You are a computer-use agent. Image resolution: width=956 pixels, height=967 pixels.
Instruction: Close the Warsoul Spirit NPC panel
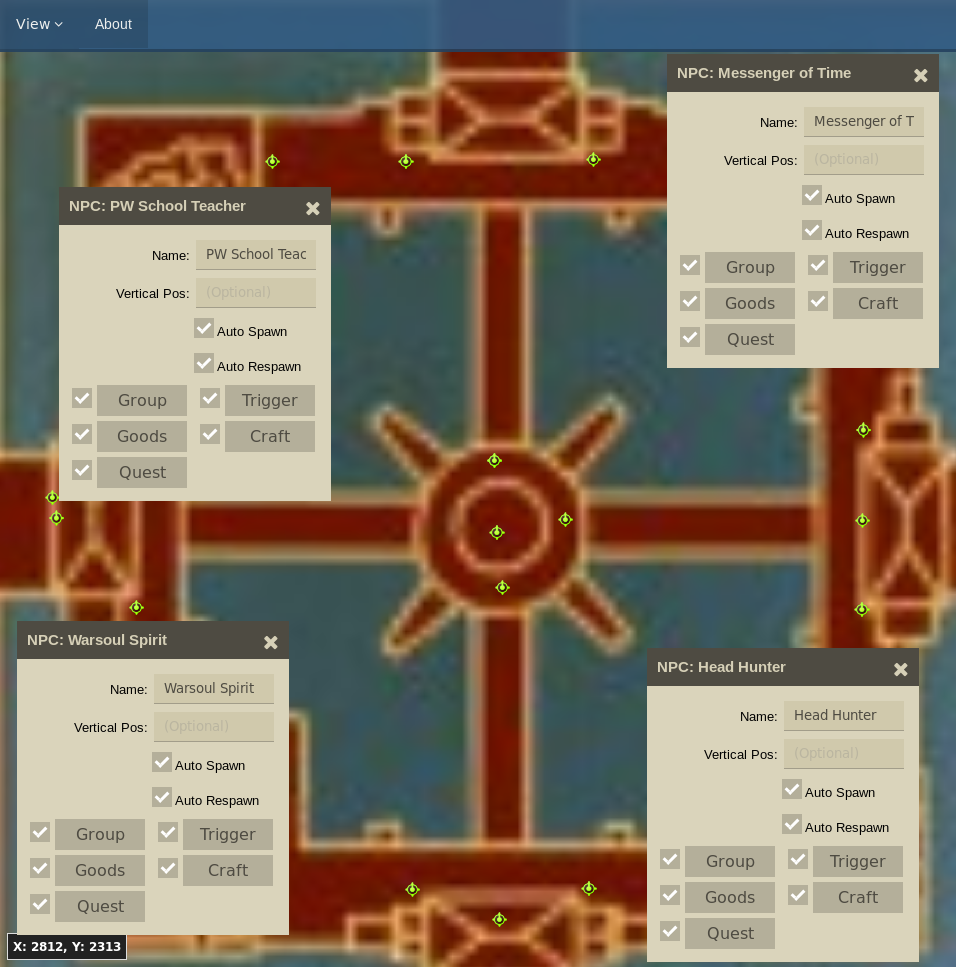pos(270,642)
